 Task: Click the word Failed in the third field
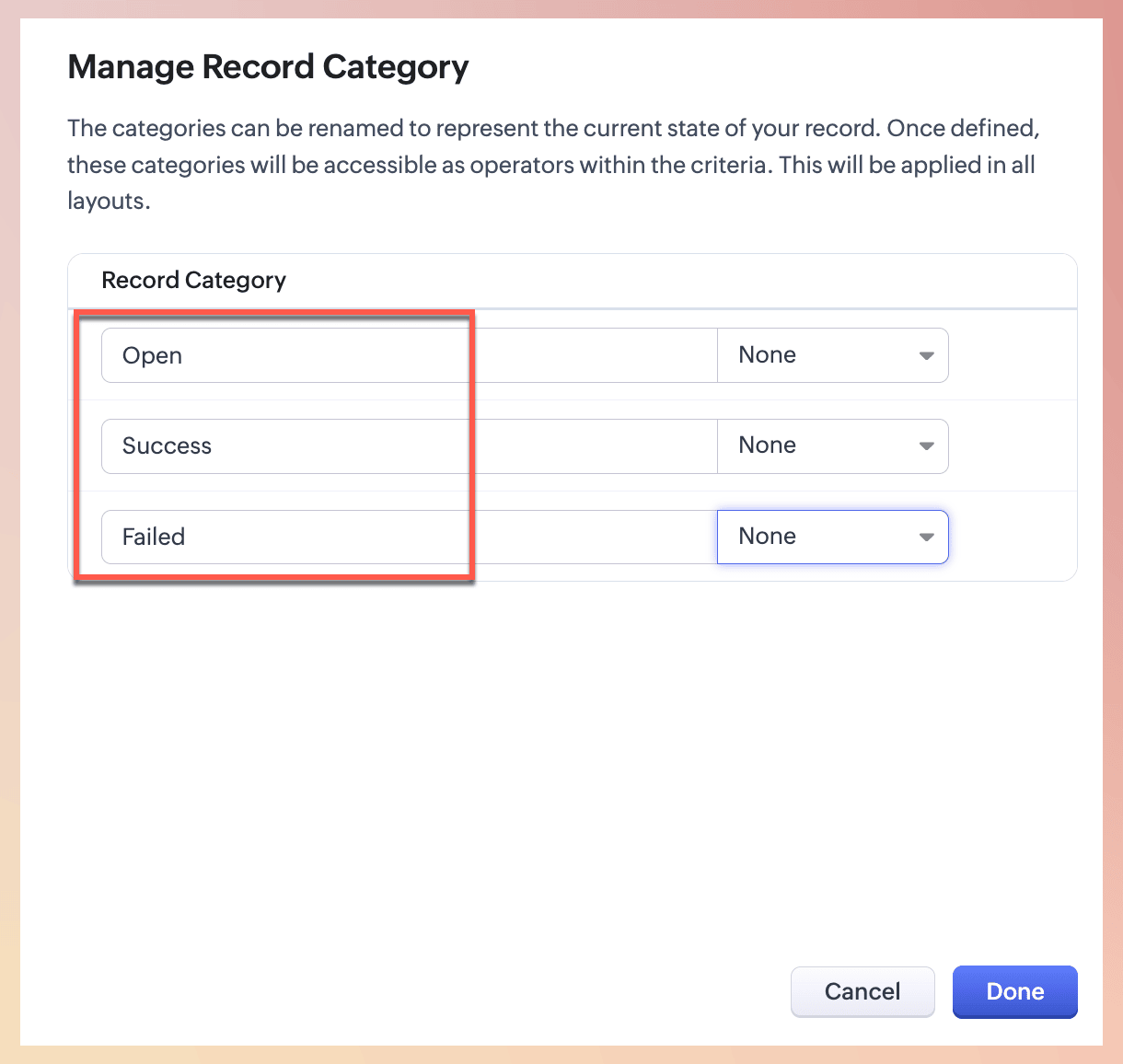click(x=154, y=537)
